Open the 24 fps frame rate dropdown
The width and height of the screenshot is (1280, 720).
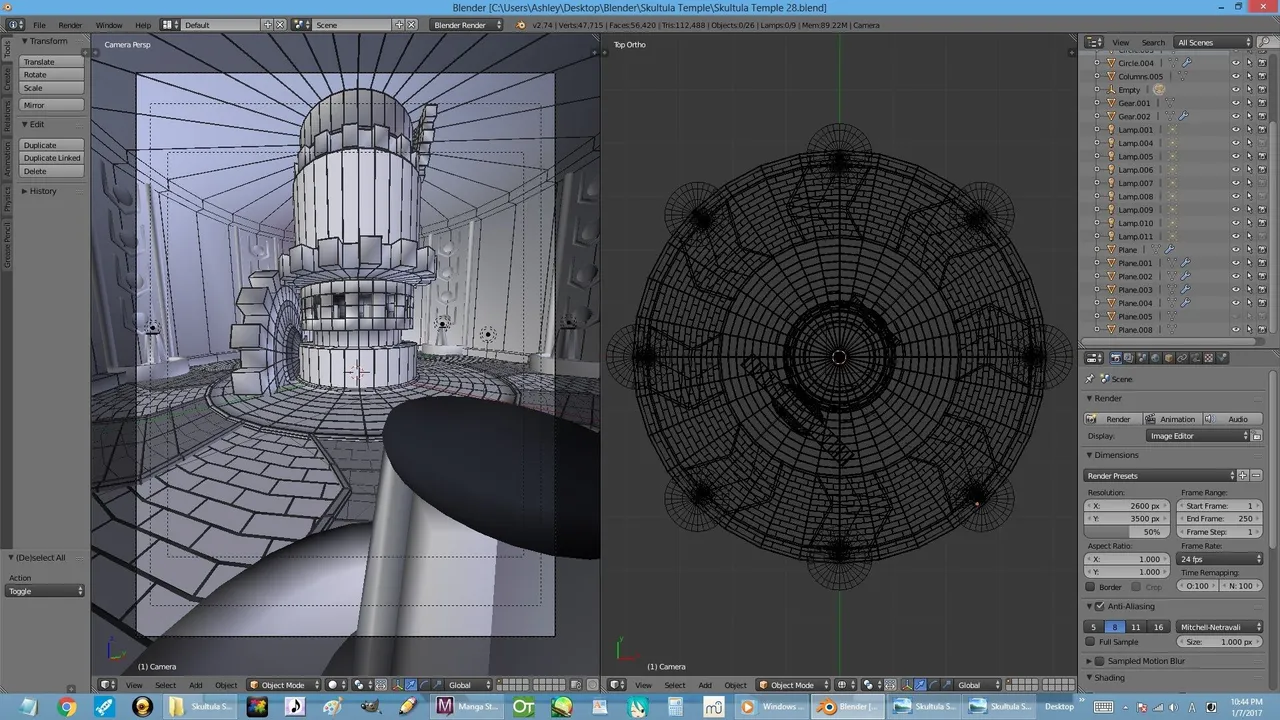point(1220,559)
